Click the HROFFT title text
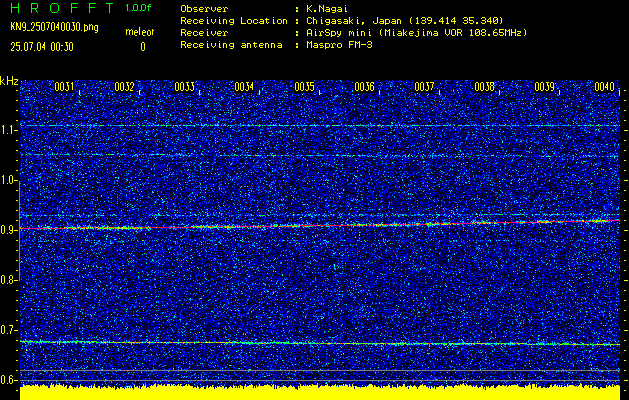 [61, 8]
